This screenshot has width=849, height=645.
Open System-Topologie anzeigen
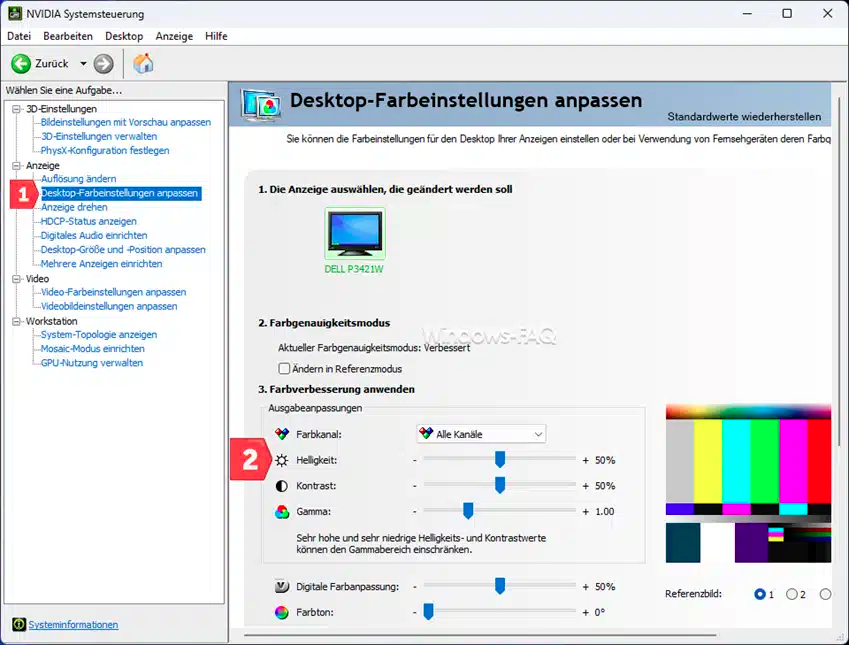99,335
